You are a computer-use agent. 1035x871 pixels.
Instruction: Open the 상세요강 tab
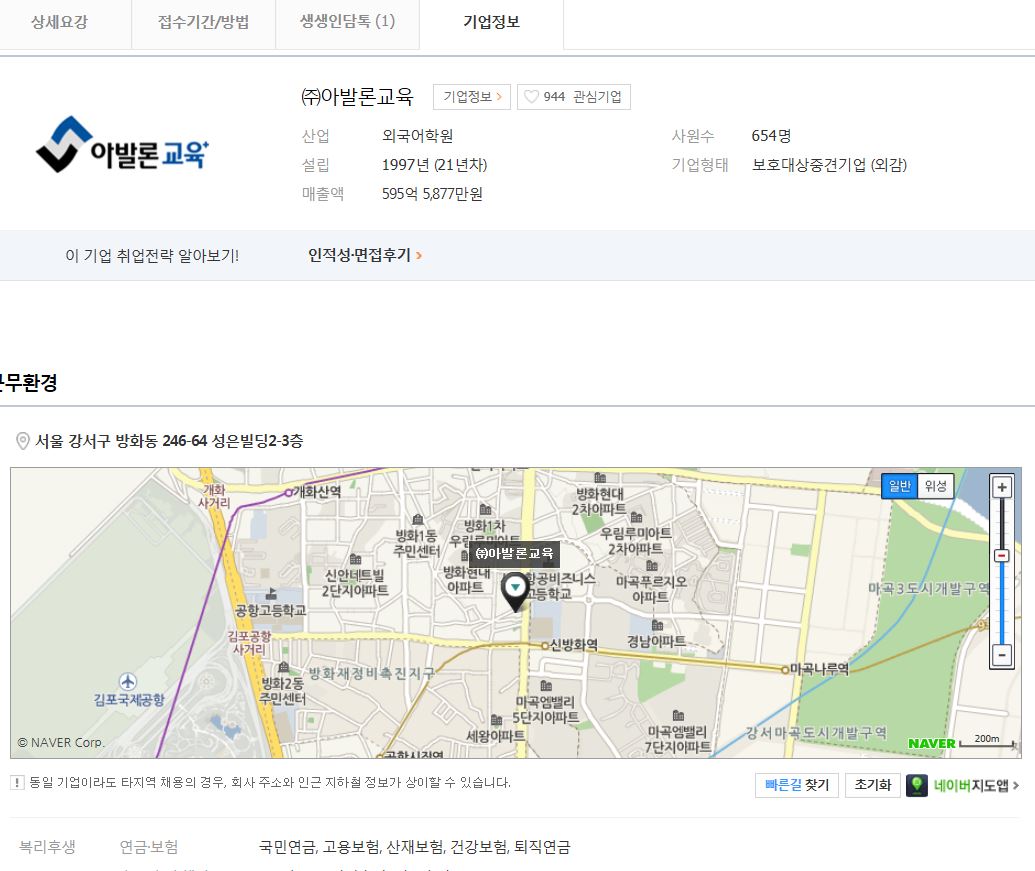click(59, 22)
